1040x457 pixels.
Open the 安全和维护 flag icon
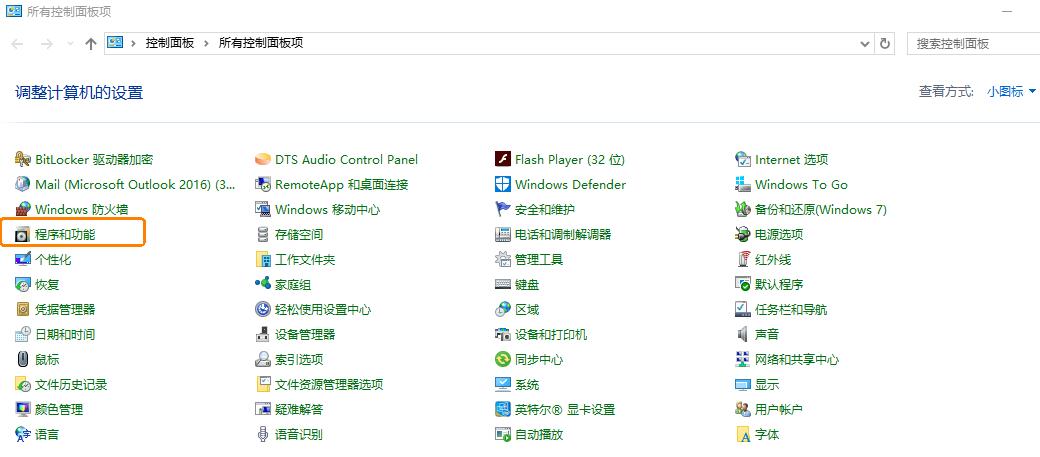[x=503, y=210]
